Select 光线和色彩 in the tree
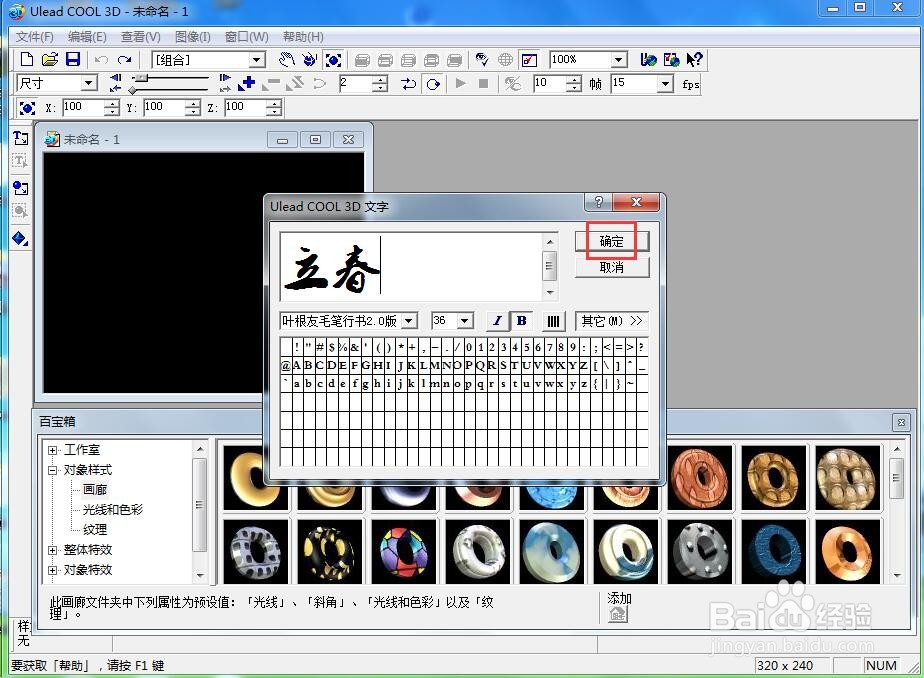The width and height of the screenshot is (924, 678). tap(113, 510)
